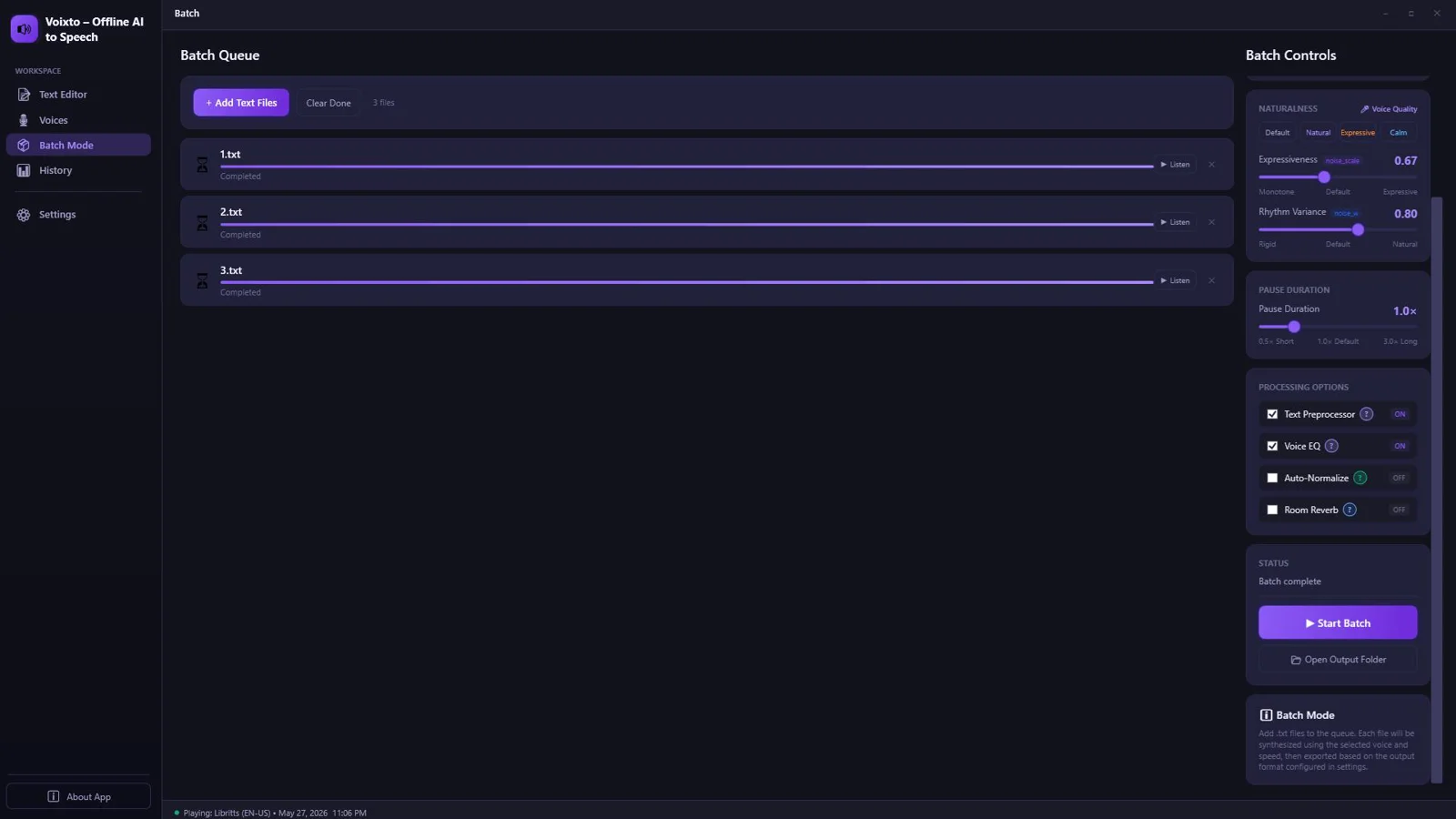Click Voice EQ help icon
Screen dimensions: 1456x819
tap(1331, 446)
